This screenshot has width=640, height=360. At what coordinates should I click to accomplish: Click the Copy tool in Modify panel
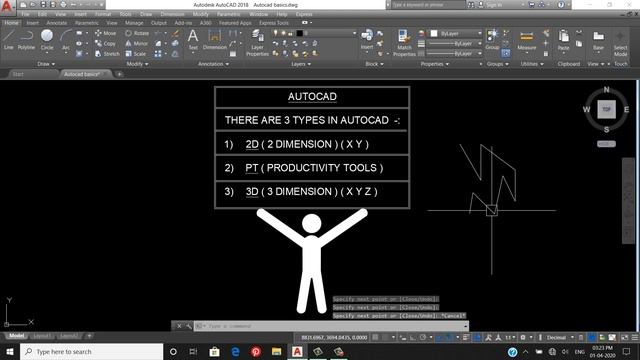(105, 43)
